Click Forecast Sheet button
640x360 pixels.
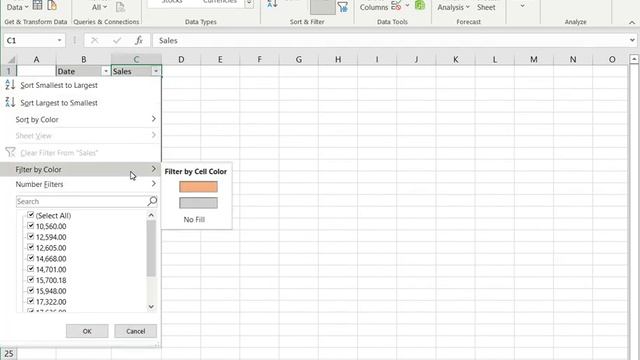[486, 7]
